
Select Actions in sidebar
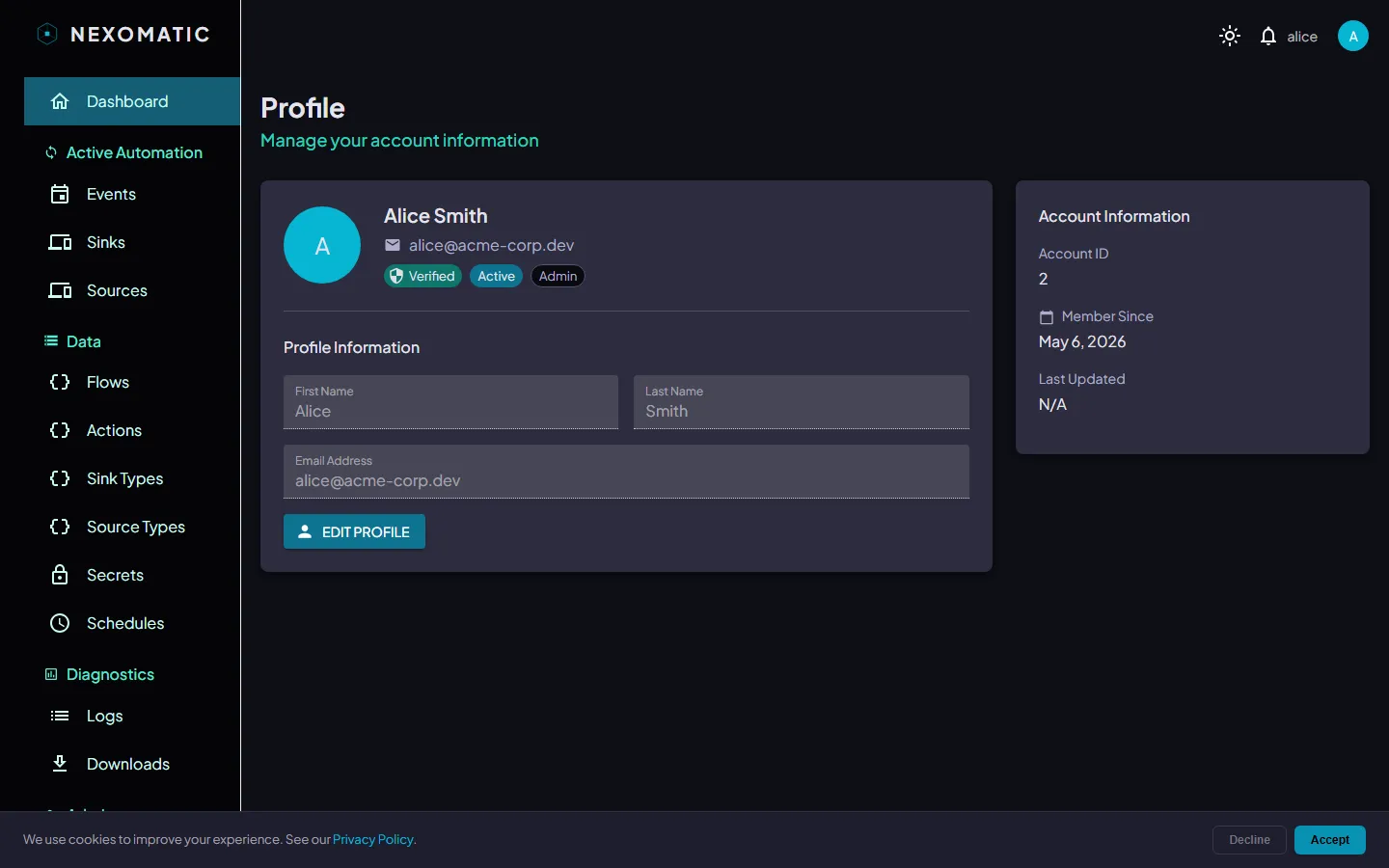click(132, 430)
